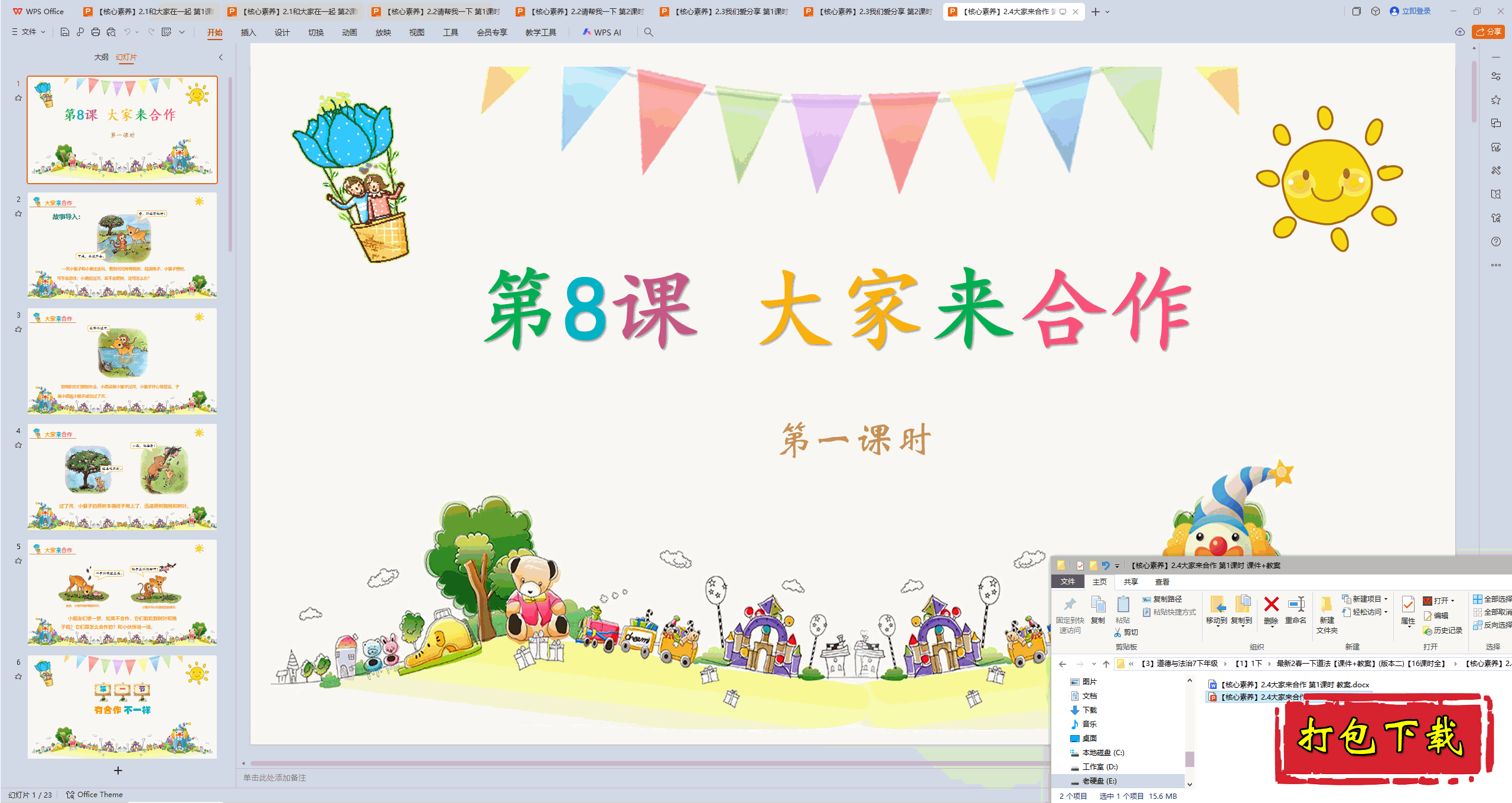
Task: Click the Redo arrow icon
Action: point(151,32)
